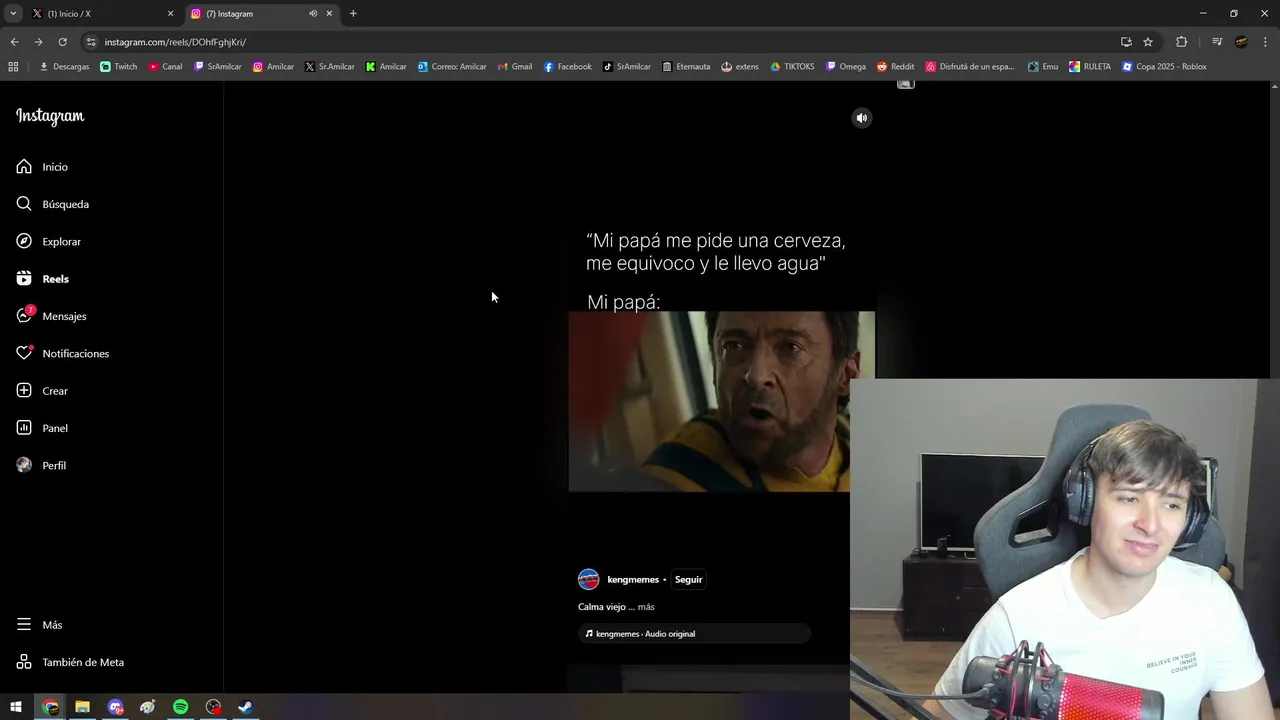Mute the reel with speaker button
1280x720 pixels.
(861, 118)
